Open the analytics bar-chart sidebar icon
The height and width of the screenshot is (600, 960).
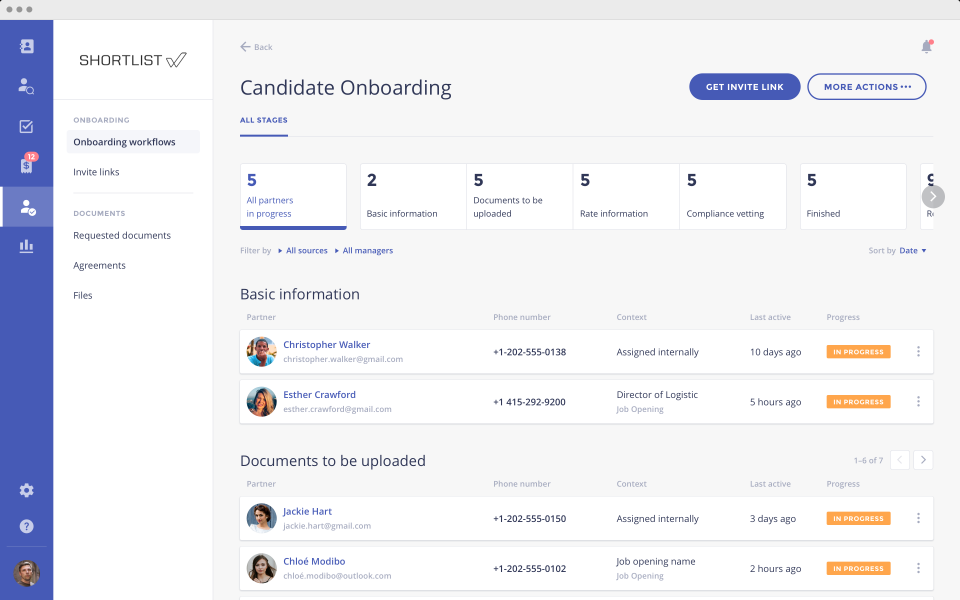pyautogui.click(x=26, y=246)
